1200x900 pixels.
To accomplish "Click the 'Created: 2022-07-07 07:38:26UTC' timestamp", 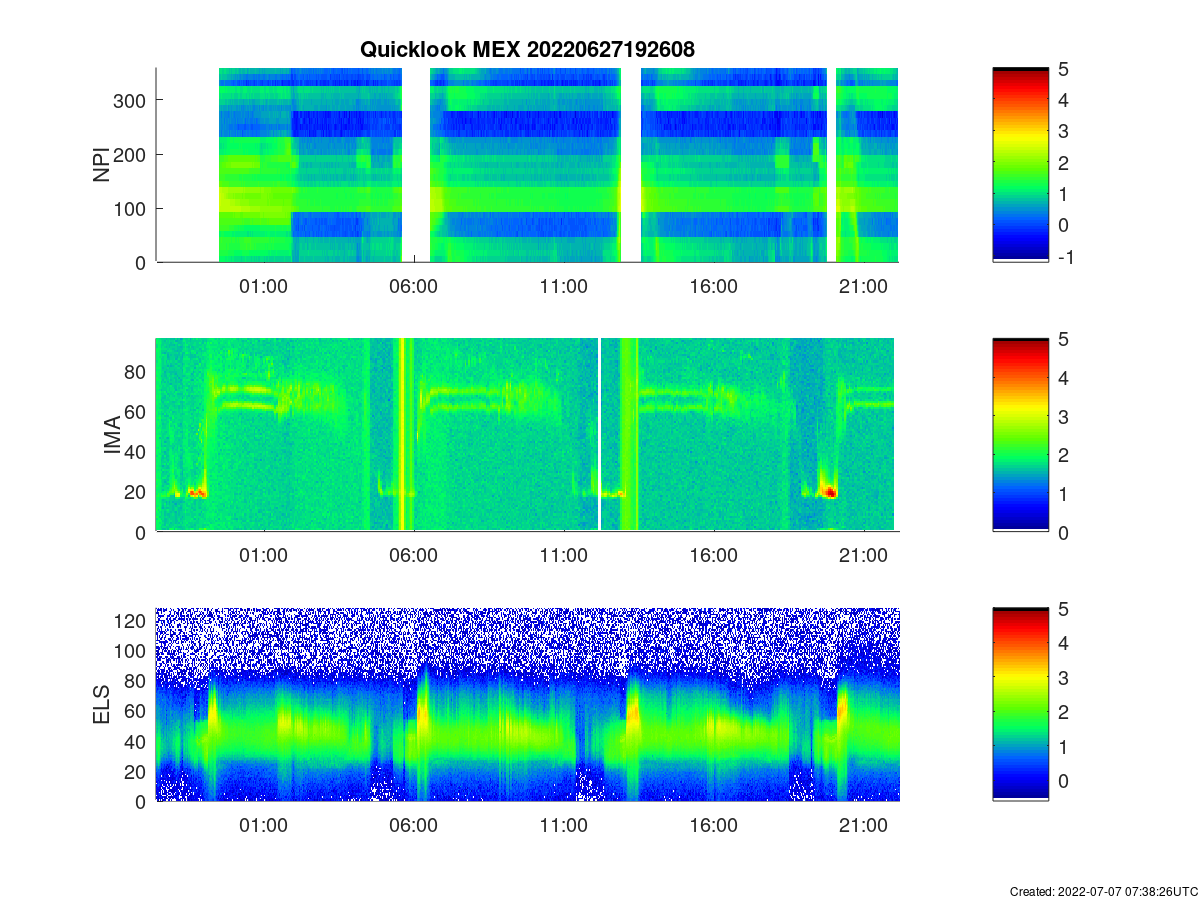I will pos(1103,891).
